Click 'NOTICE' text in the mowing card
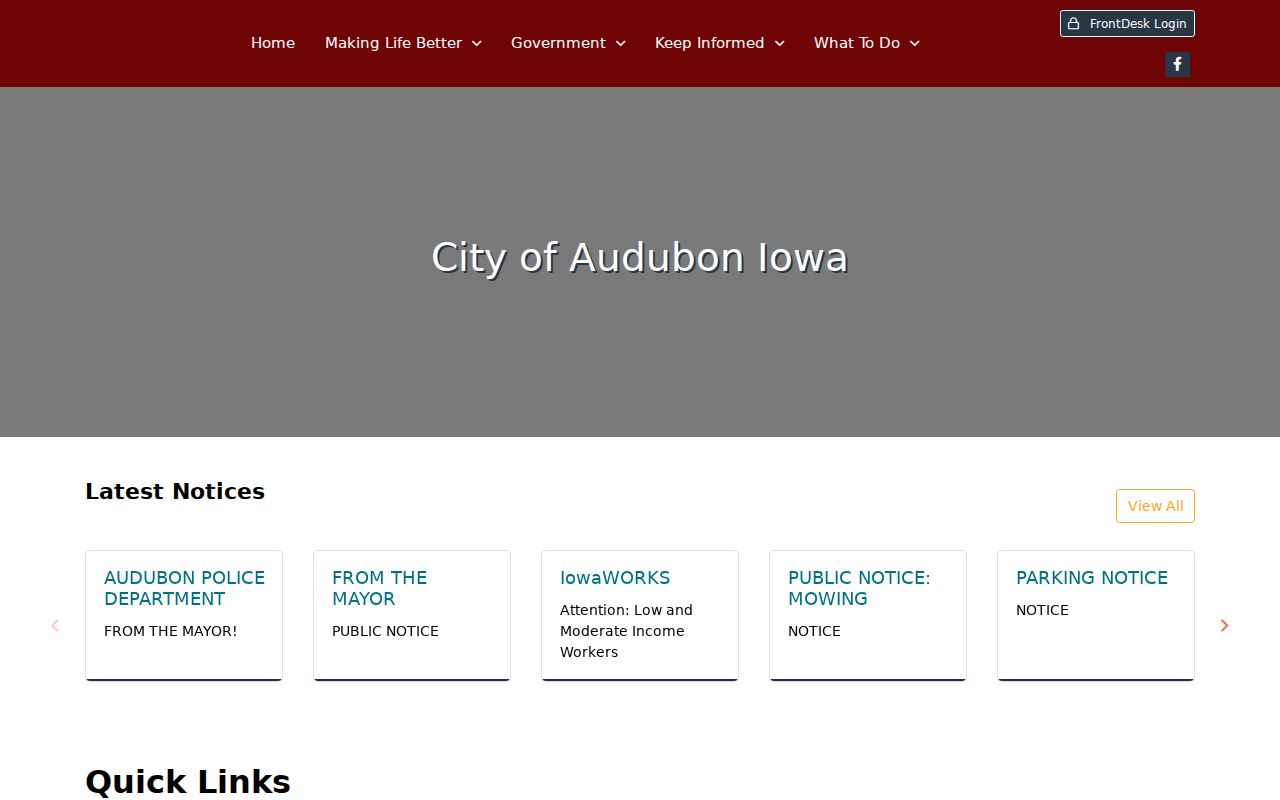 click(814, 631)
